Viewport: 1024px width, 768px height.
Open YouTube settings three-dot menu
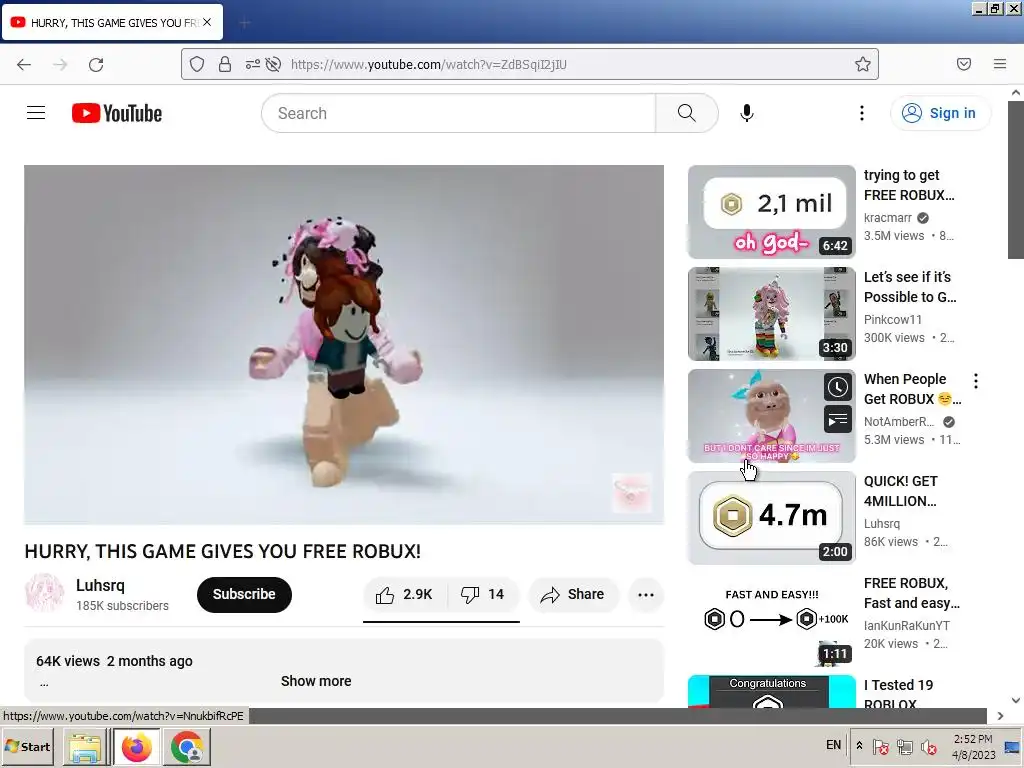pos(861,113)
